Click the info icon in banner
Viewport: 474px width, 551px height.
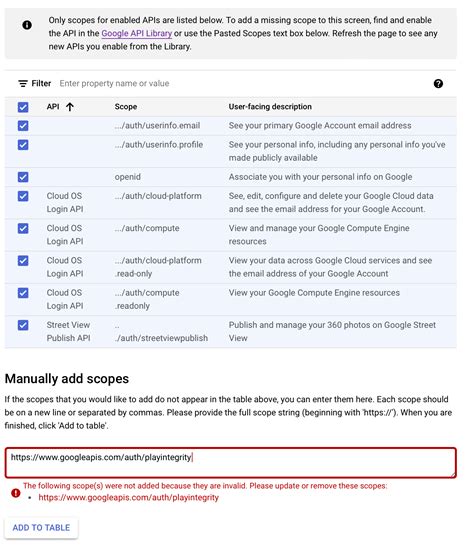(x=27, y=25)
